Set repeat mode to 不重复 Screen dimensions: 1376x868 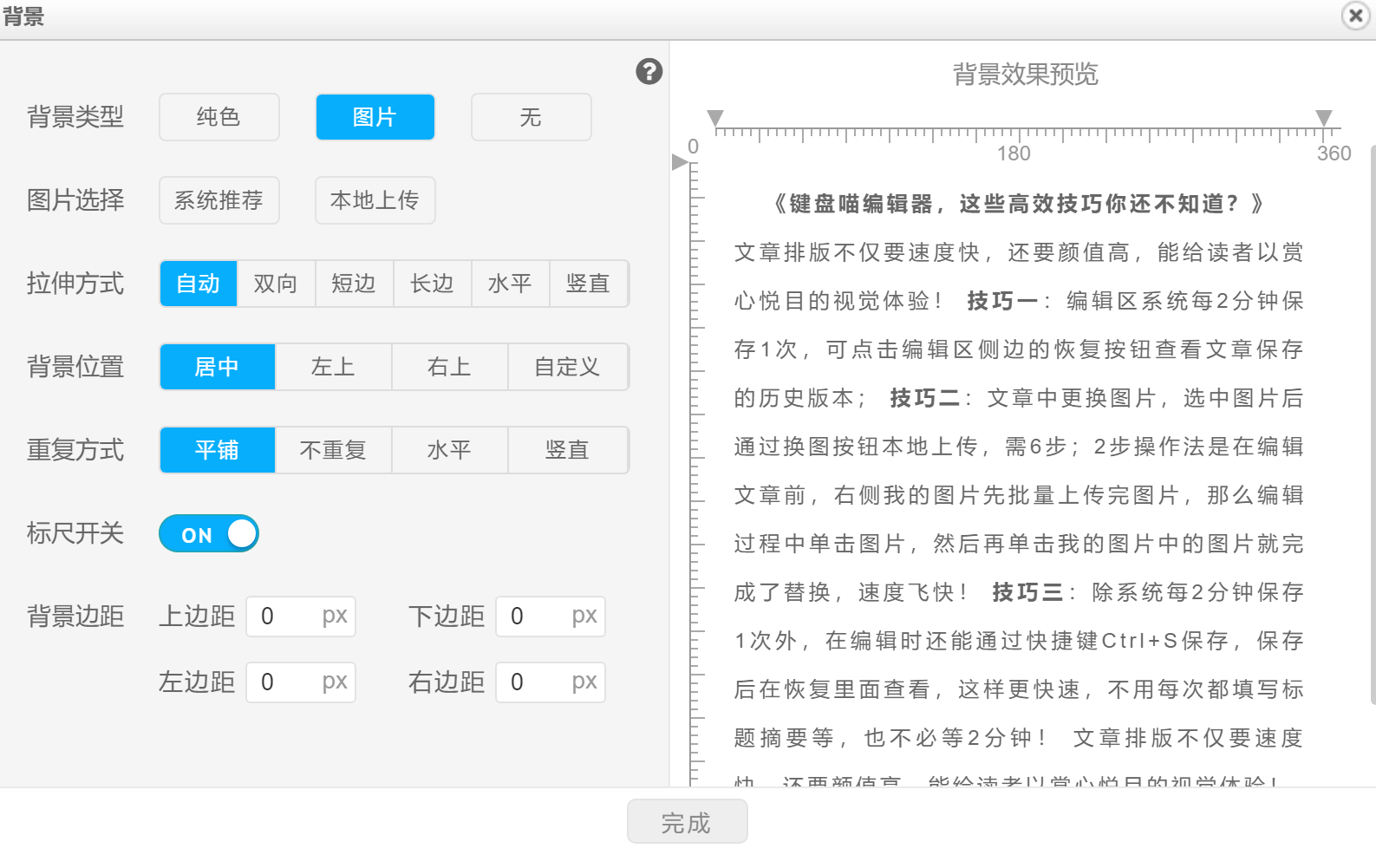click(x=333, y=450)
